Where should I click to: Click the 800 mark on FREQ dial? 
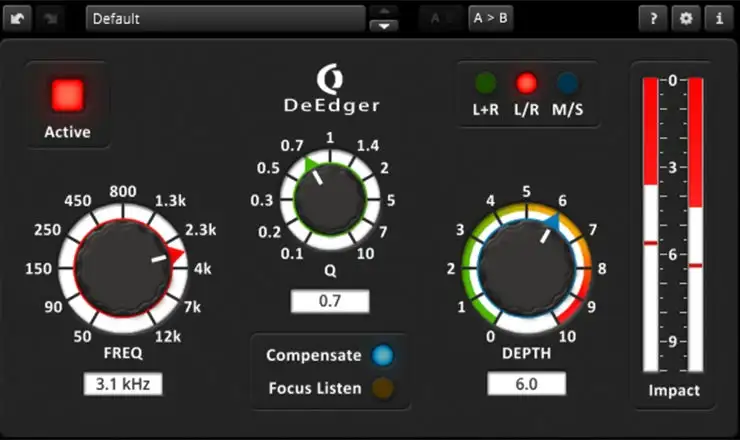tap(123, 192)
